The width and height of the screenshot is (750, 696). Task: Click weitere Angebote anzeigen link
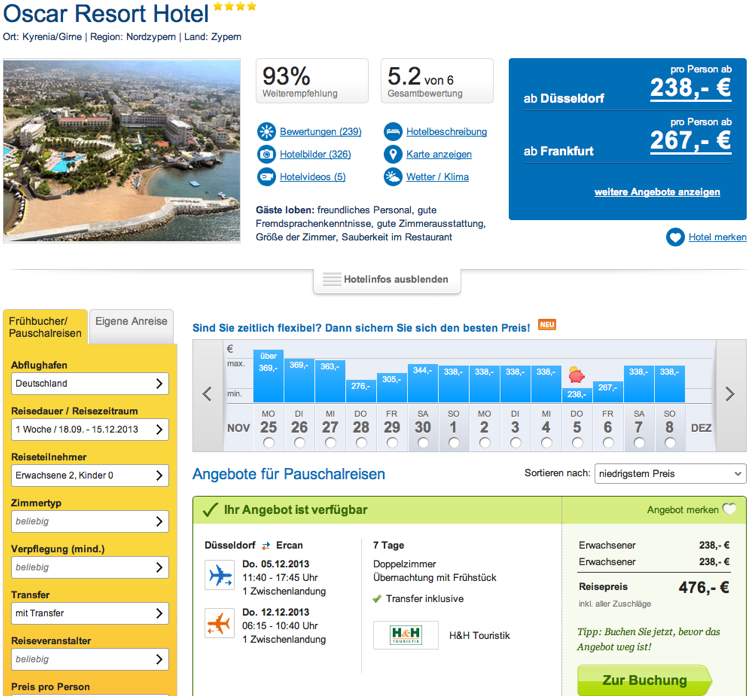pos(657,192)
